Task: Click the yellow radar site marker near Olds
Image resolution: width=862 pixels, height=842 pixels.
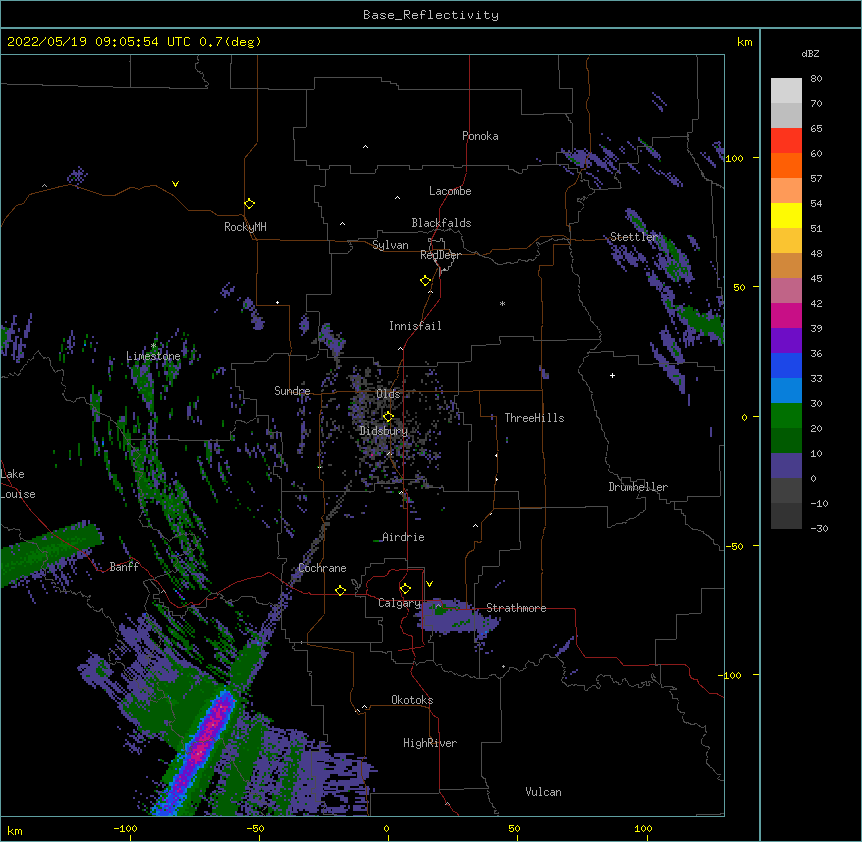Action: tap(388, 417)
